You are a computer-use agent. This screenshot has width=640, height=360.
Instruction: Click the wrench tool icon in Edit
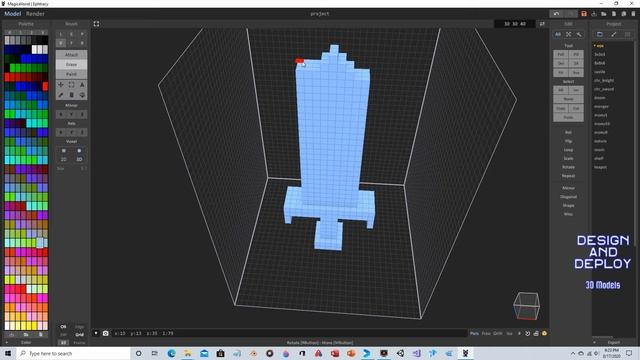click(579, 35)
